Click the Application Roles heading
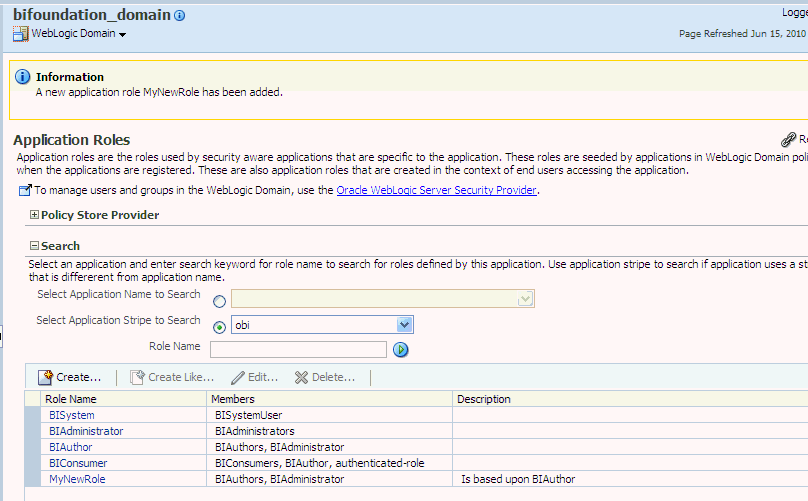The image size is (808, 501). coord(72,140)
